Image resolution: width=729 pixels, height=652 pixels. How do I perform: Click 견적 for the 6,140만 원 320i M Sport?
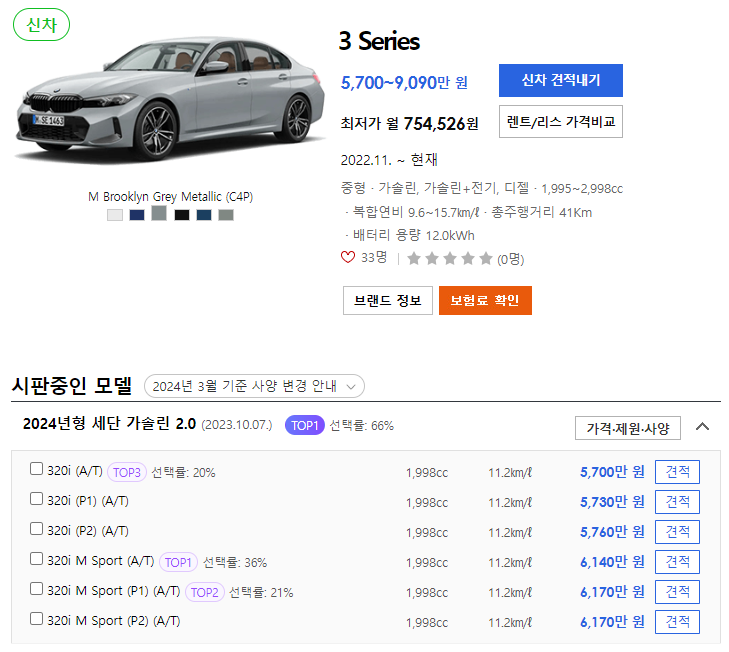coord(677,562)
